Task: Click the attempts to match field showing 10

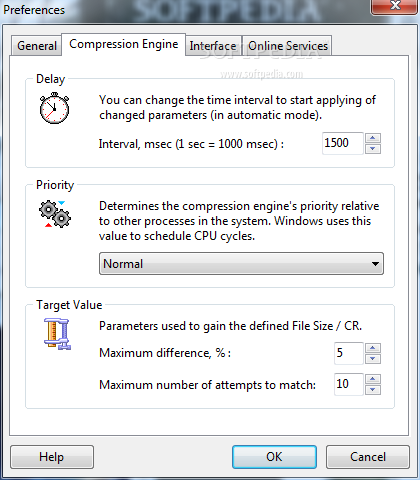Action: coord(348,384)
